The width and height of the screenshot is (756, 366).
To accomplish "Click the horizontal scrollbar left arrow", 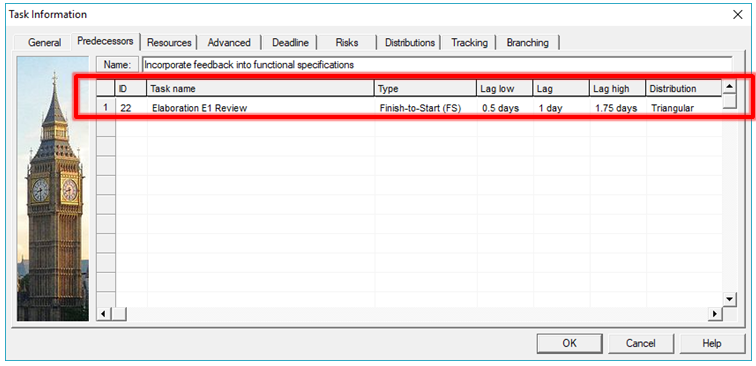I will (103, 314).
